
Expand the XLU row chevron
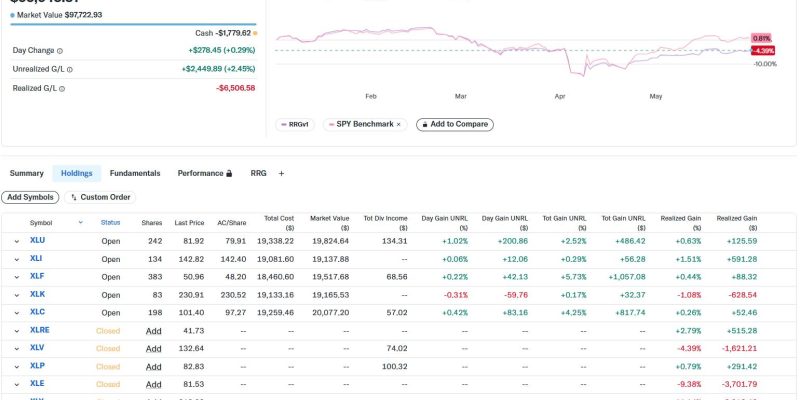(16, 241)
